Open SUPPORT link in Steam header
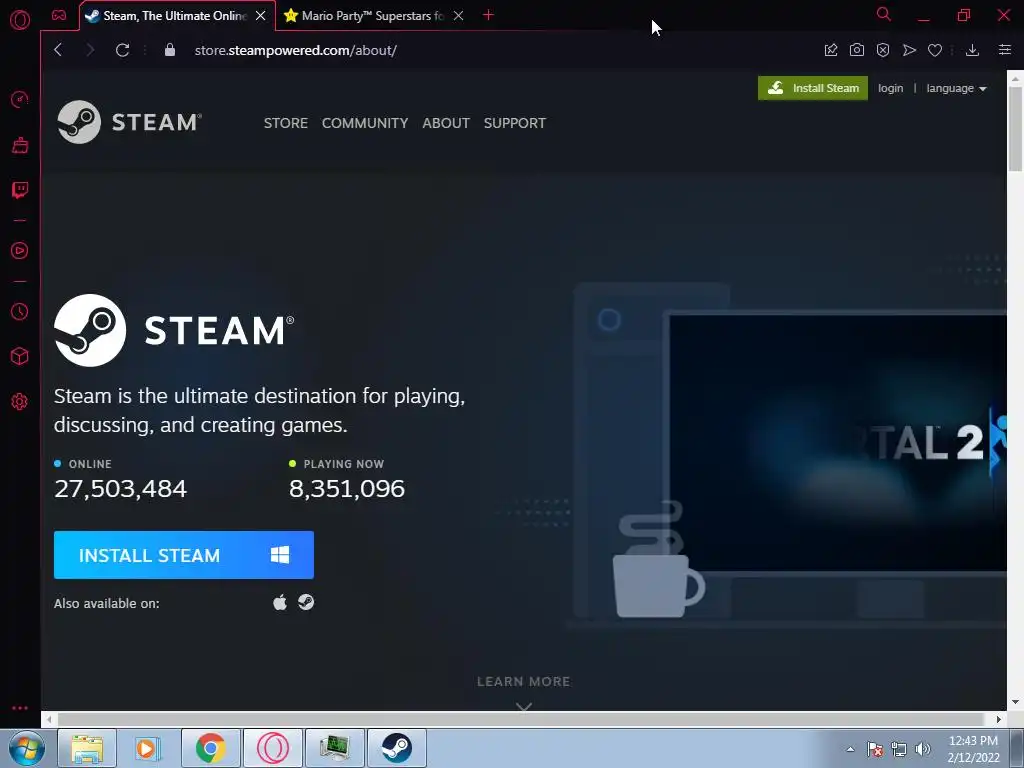This screenshot has height=768, width=1024. 515,123
